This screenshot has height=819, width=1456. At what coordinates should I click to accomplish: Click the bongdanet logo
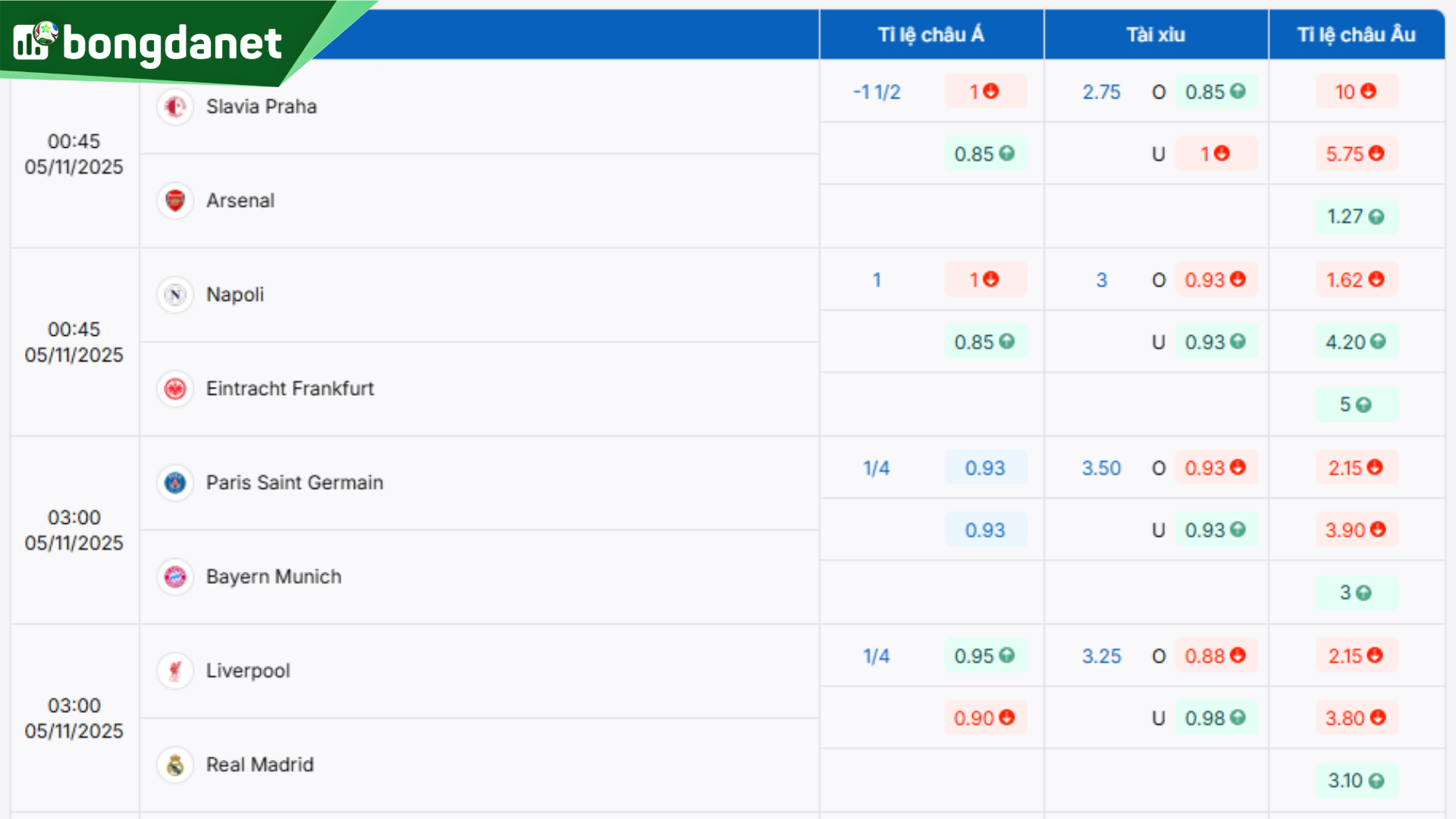pos(148,42)
